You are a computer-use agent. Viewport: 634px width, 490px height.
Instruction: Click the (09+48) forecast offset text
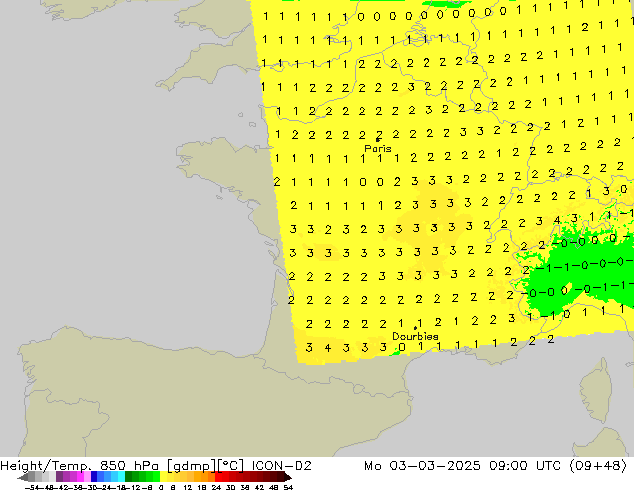[x=598, y=466]
